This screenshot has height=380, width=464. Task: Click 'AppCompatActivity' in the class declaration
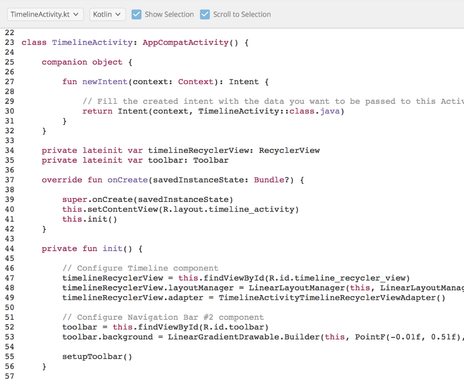(185, 42)
